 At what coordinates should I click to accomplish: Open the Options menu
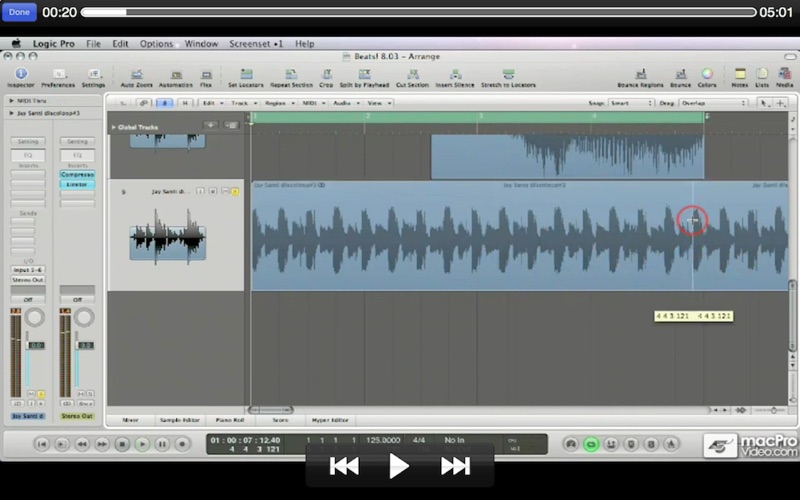coord(156,44)
